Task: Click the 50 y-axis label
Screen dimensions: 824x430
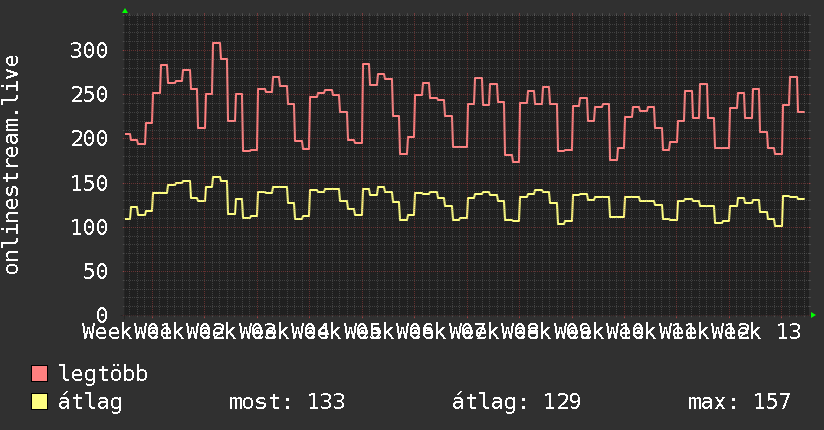Action: (95, 271)
